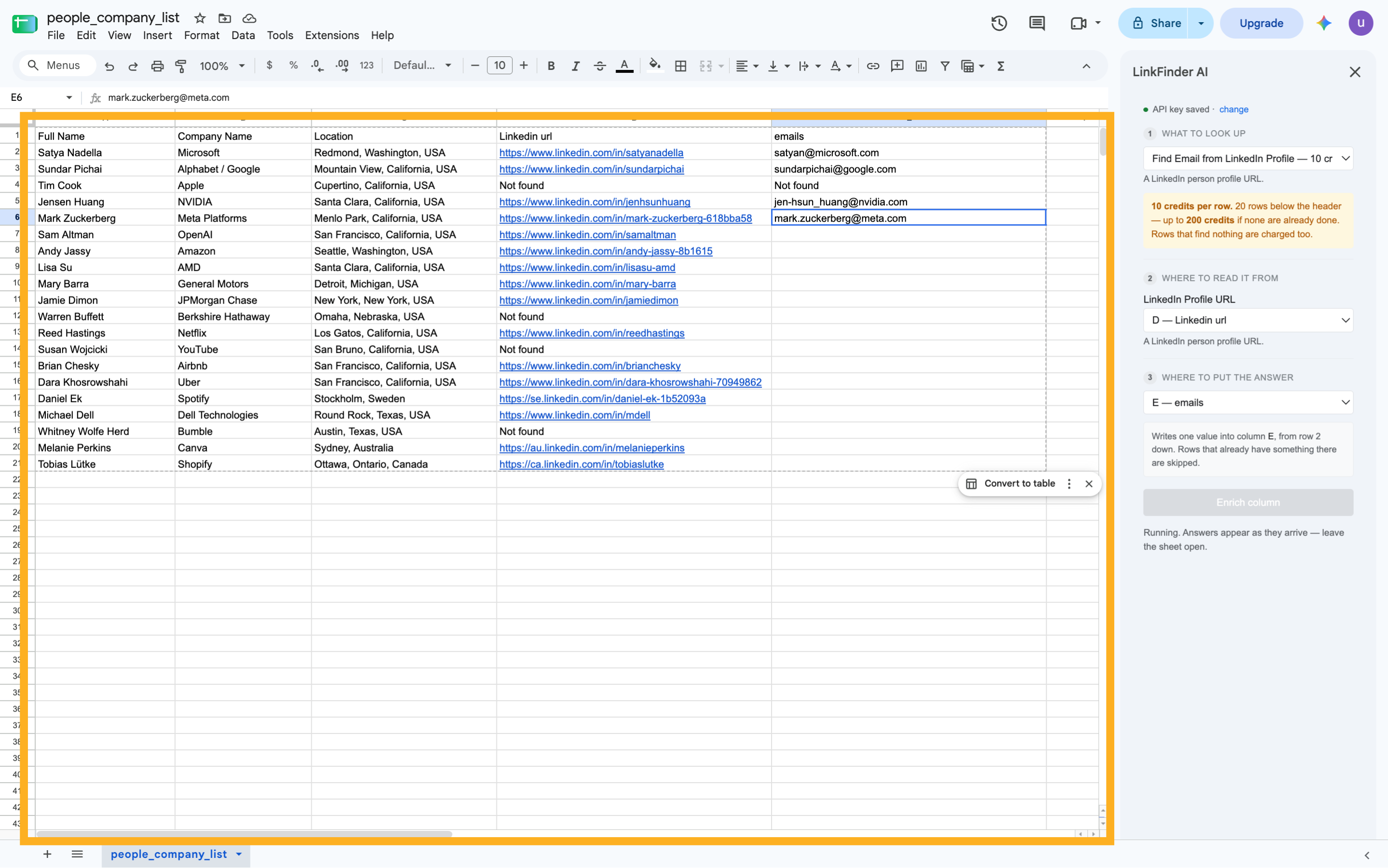Click the Upgrade button
The image size is (1388, 868).
1261,23
